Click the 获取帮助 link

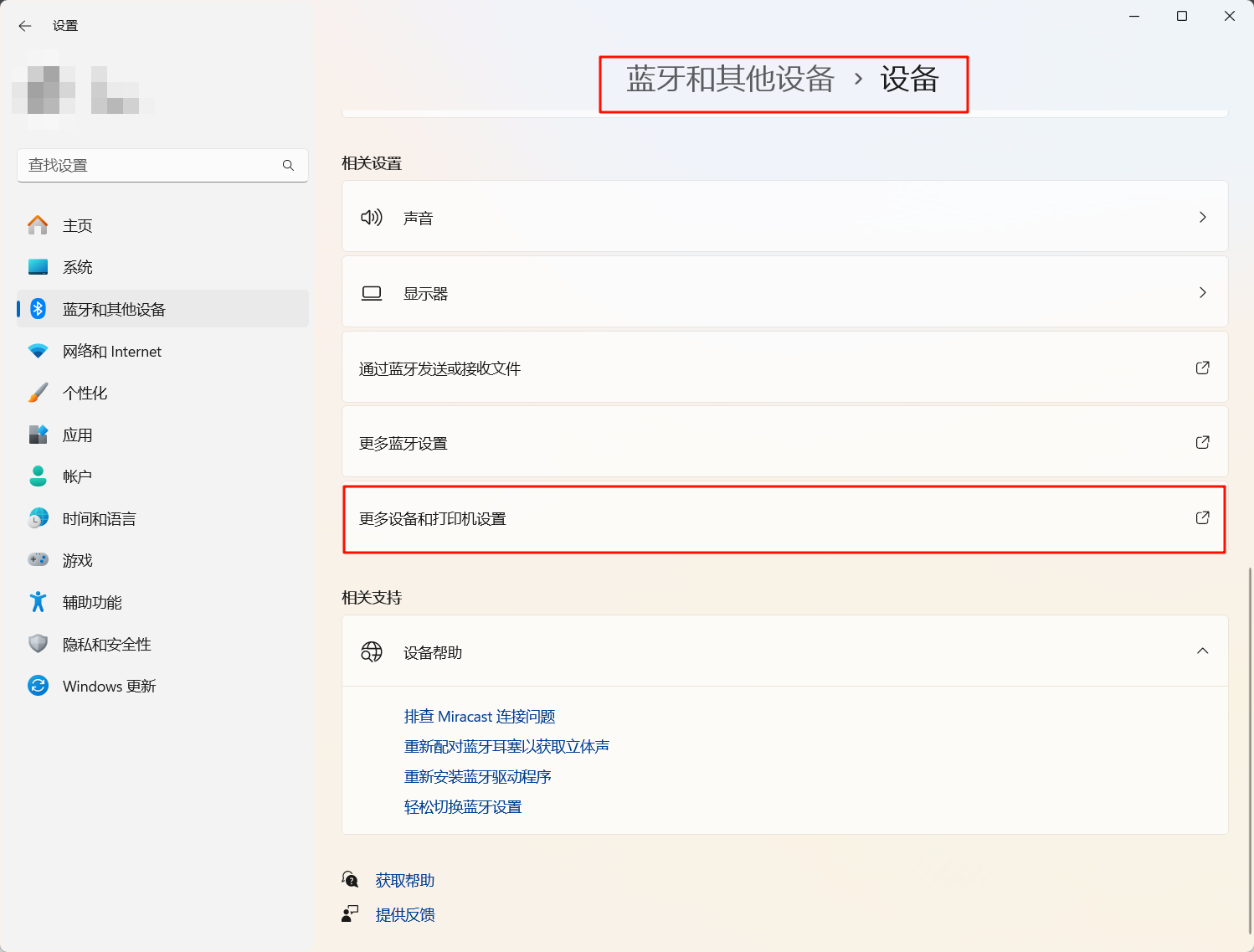pos(405,880)
